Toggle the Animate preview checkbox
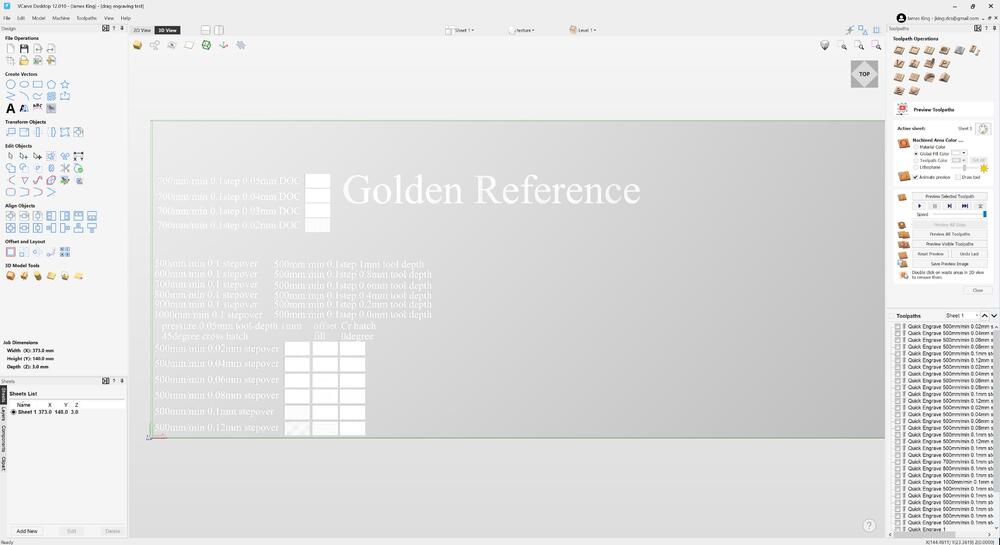The width and height of the screenshot is (1000, 545). pyautogui.click(x=915, y=177)
